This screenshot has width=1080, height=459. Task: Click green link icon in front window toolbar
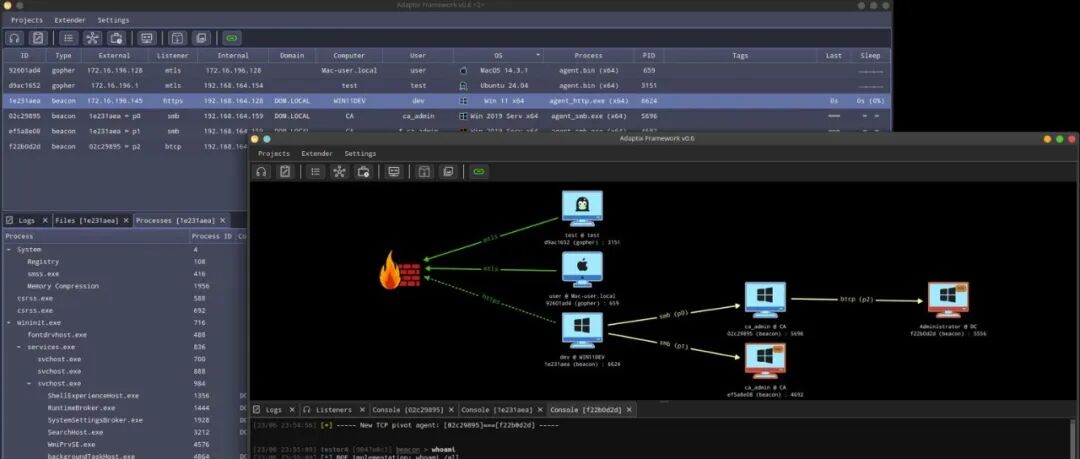pyautogui.click(x=479, y=172)
